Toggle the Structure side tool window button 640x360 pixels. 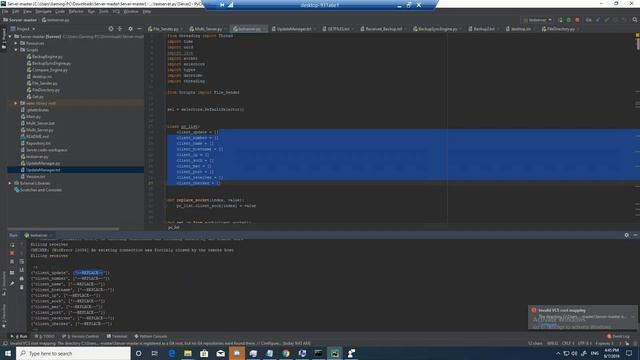[x=4, y=284]
